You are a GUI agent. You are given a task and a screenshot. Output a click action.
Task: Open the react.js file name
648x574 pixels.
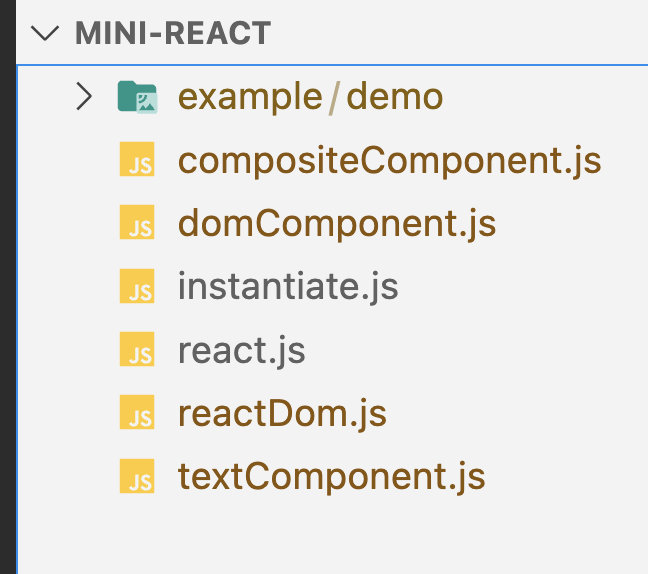(241, 351)
